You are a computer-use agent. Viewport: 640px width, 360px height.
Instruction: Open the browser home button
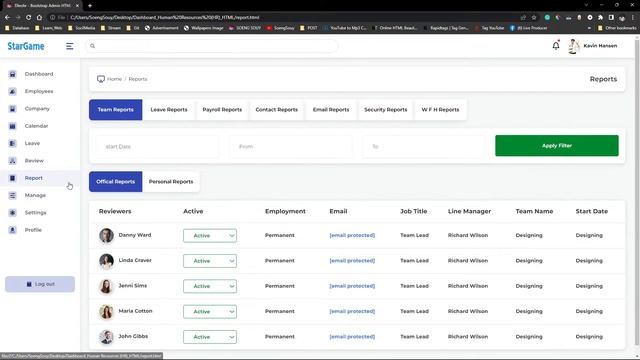coord(39,18)
